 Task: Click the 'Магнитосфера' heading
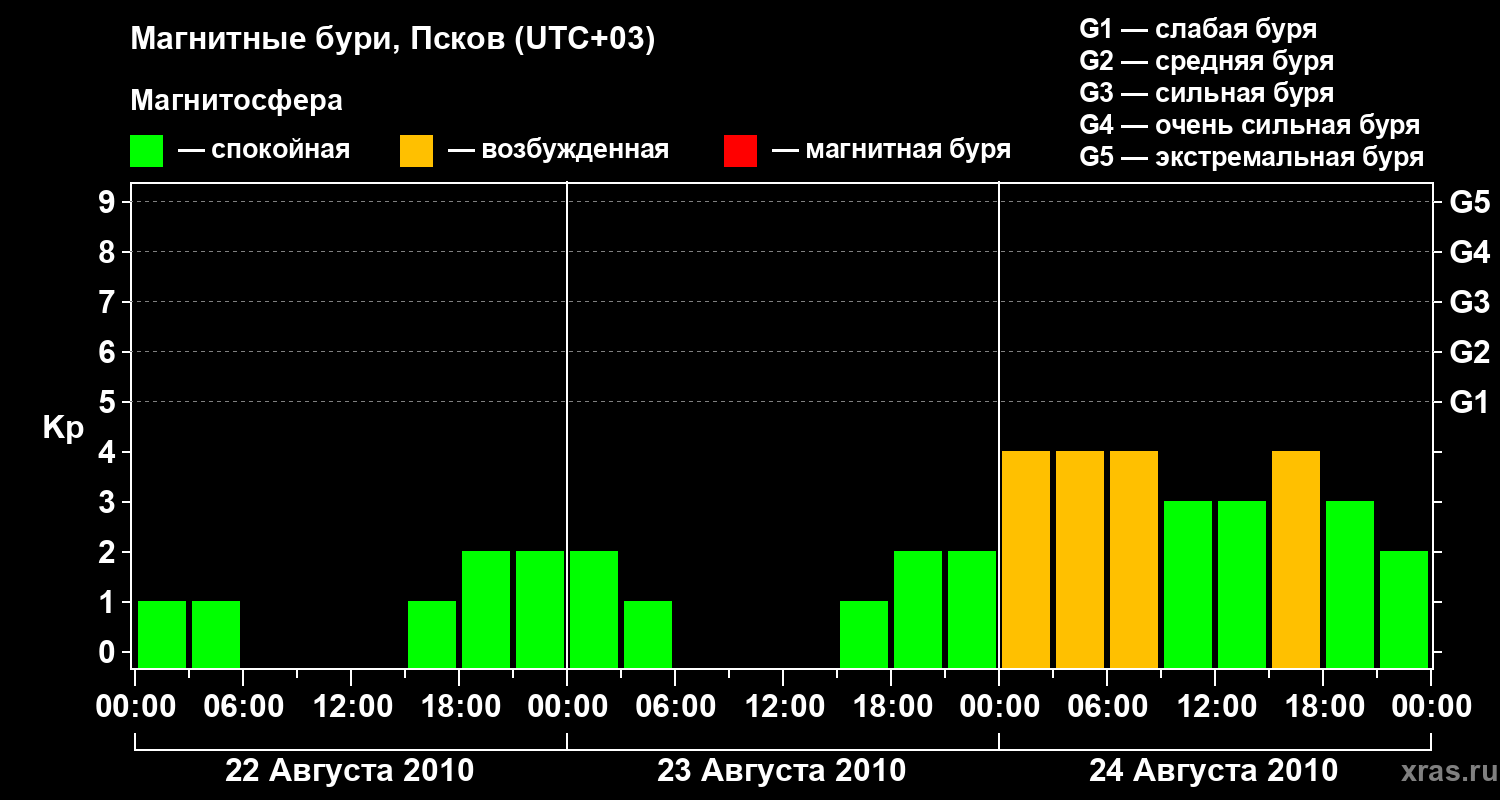point(237,101)
